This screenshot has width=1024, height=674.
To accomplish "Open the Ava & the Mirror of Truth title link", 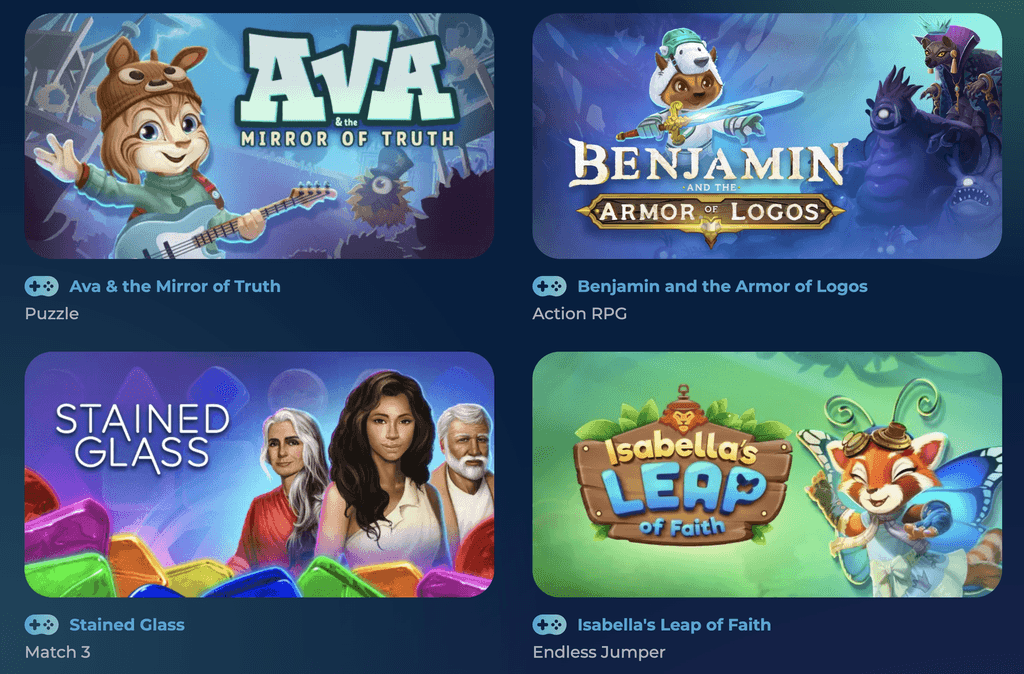I will click(175, 286).
